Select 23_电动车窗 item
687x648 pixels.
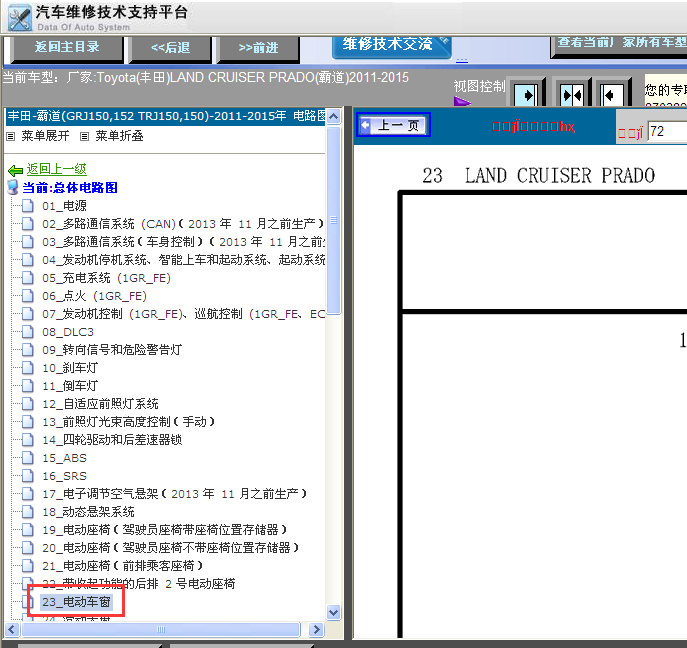76,602
